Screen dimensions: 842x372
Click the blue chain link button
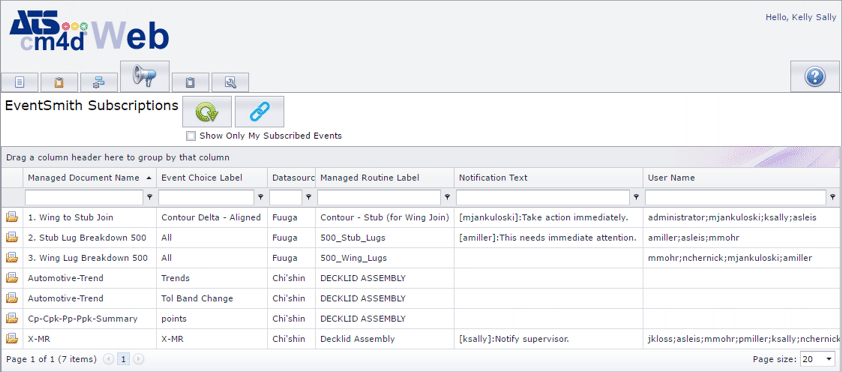259,112
